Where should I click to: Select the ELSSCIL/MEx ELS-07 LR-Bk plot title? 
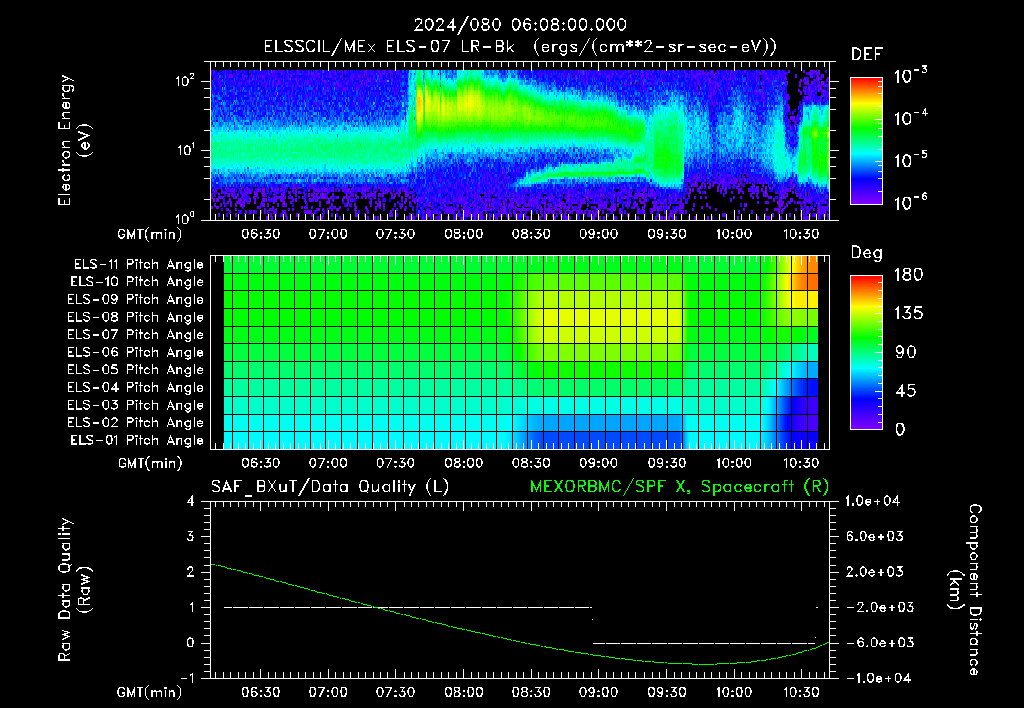(x=520, y=47)
